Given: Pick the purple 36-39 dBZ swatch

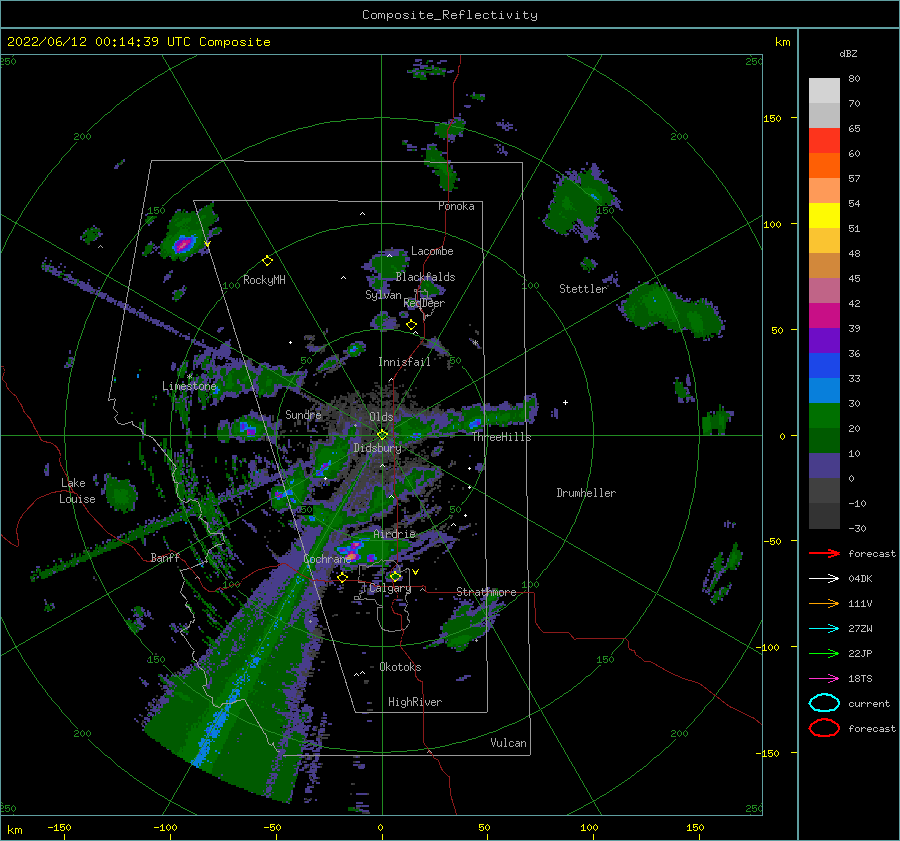Looking at the screenshot, I should (x=824, y=341).
